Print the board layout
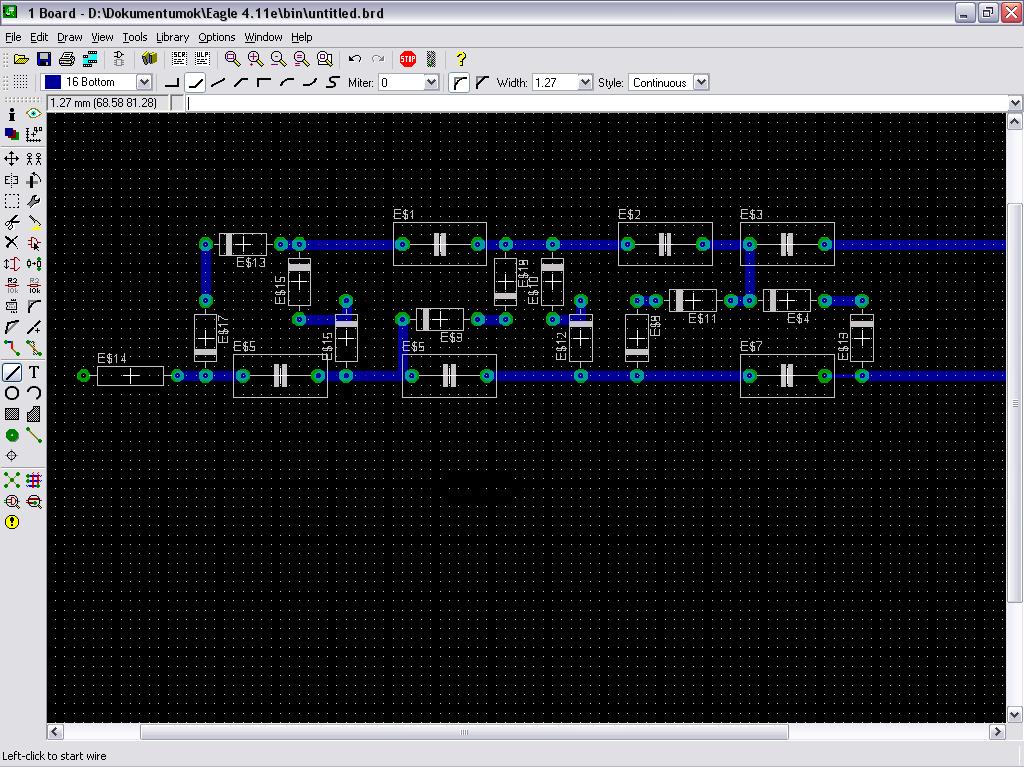This screenshot has width=1024, height=768. click(x=67, y=59)
